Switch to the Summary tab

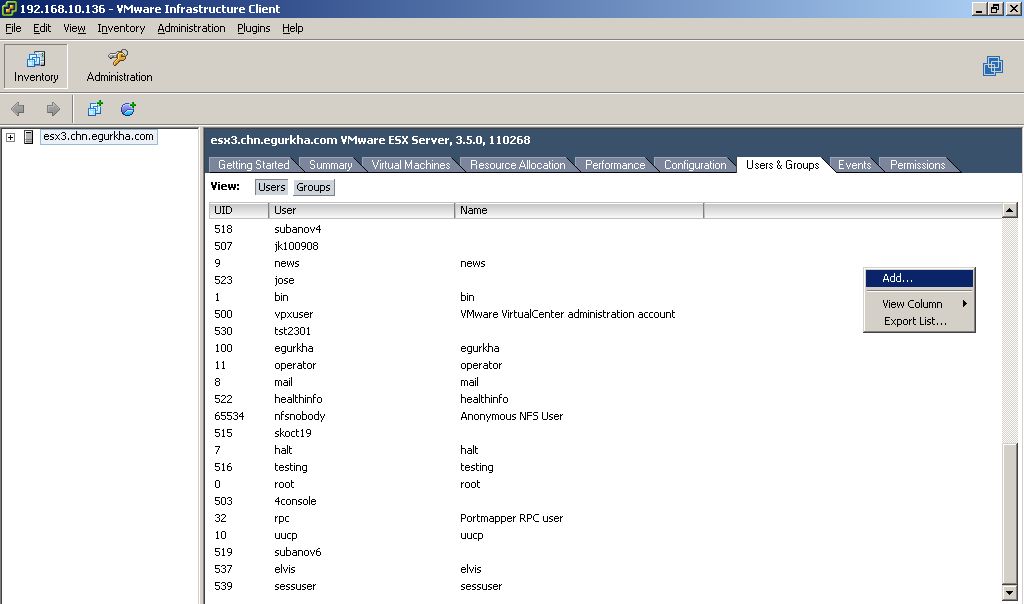pos(330,165)
